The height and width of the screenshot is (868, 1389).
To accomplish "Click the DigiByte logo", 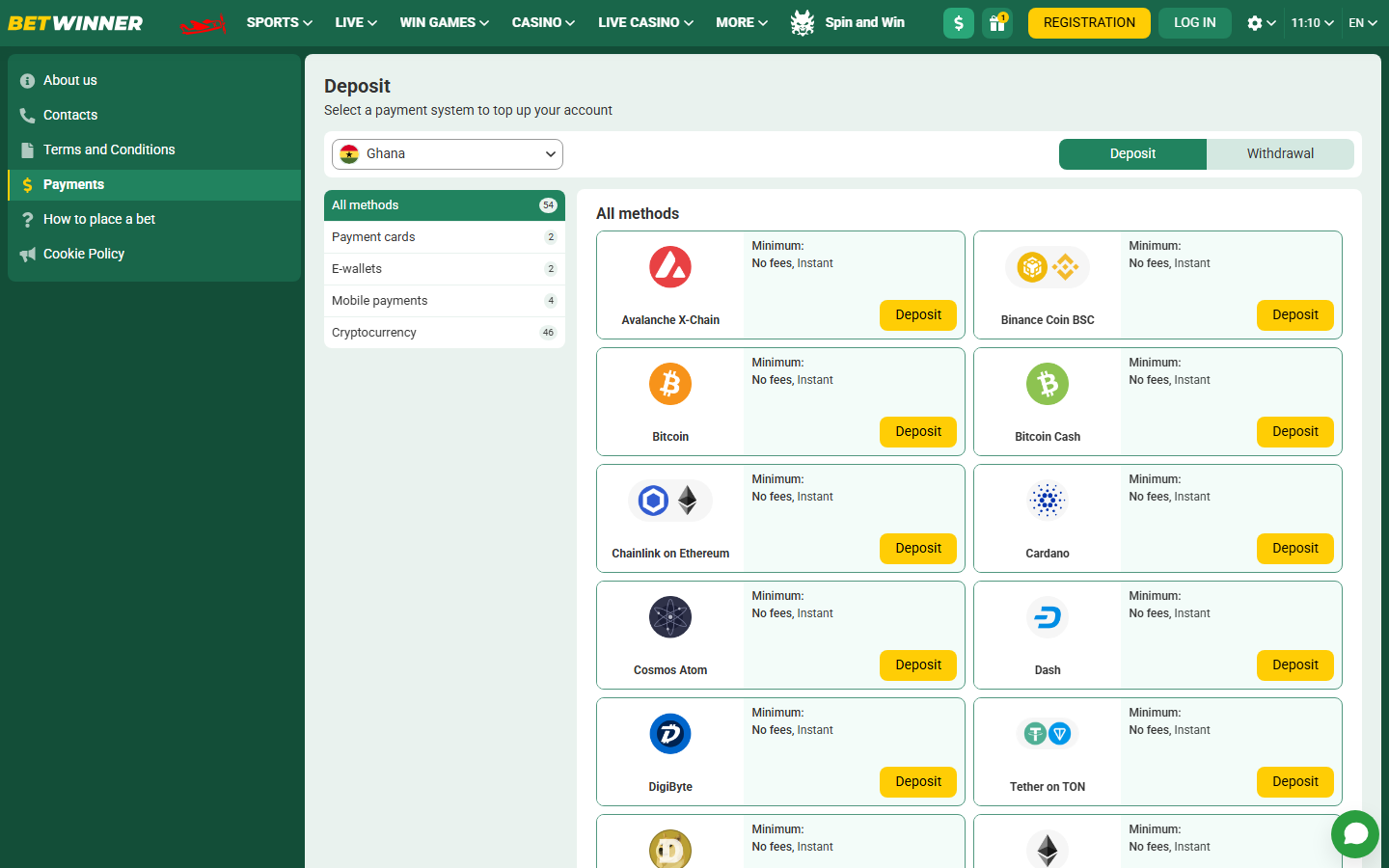I will (x=670, y=734).
